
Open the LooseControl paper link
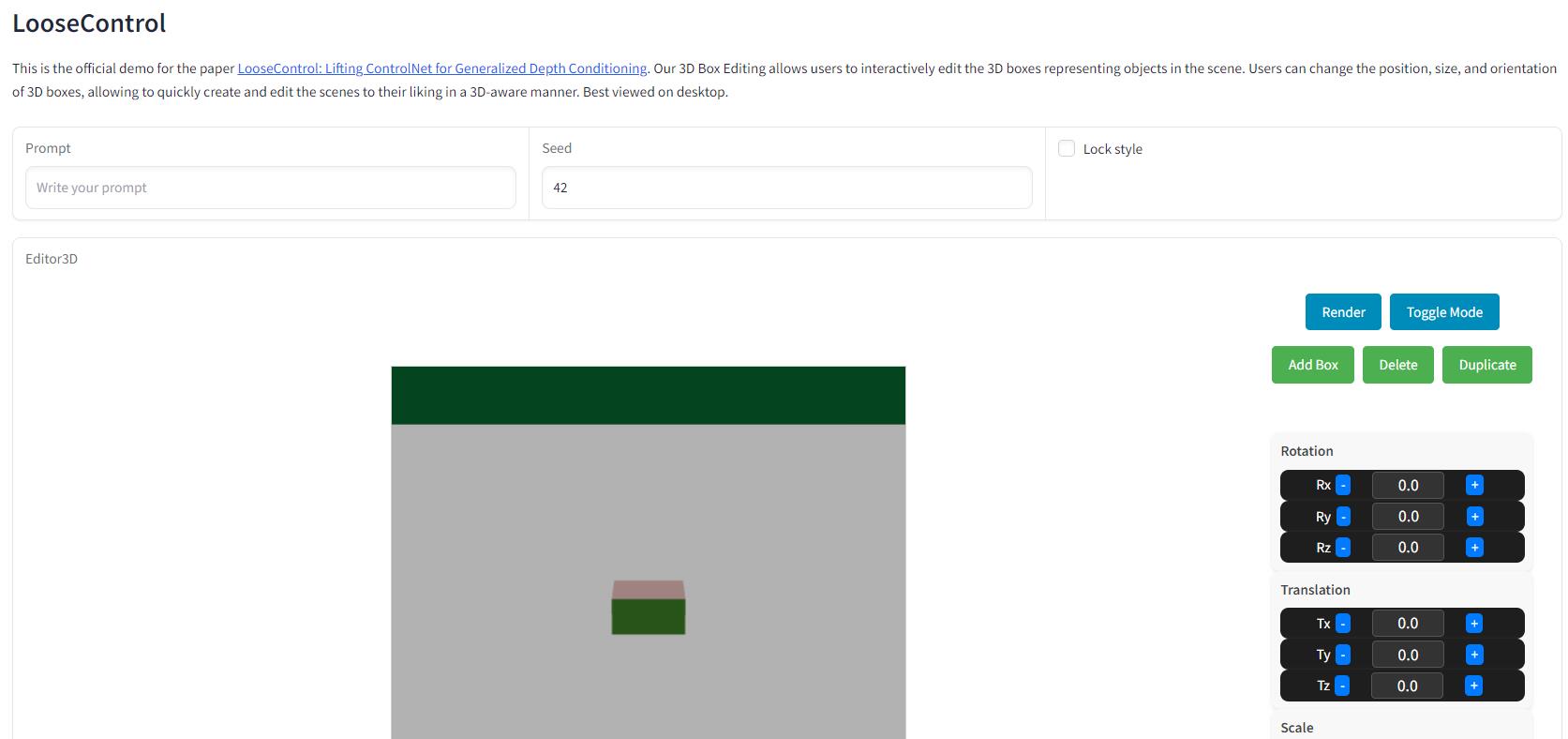pos(441,68)
